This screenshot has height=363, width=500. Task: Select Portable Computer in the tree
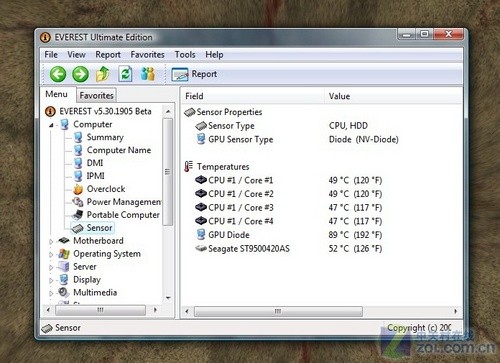(x=123, y=215)
